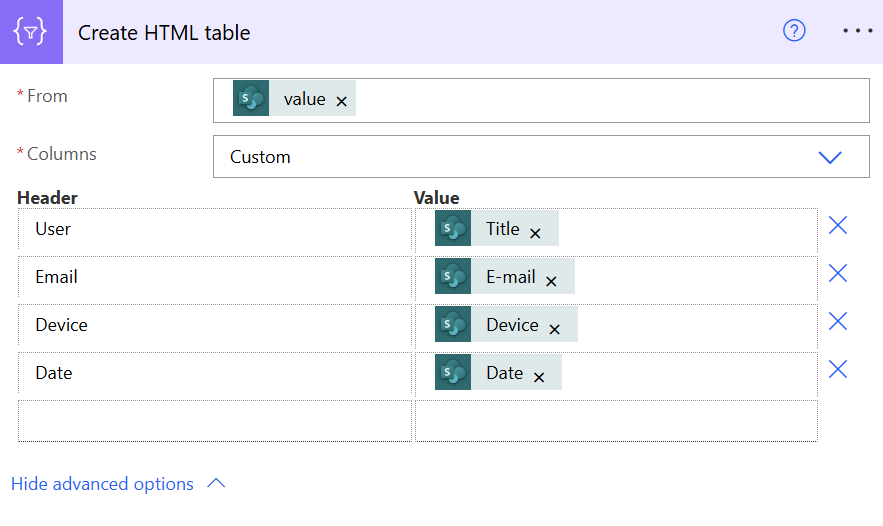883x526 pixels.
Task: Click the Create HTML table action icon
Action: click(x=31, y=32)
